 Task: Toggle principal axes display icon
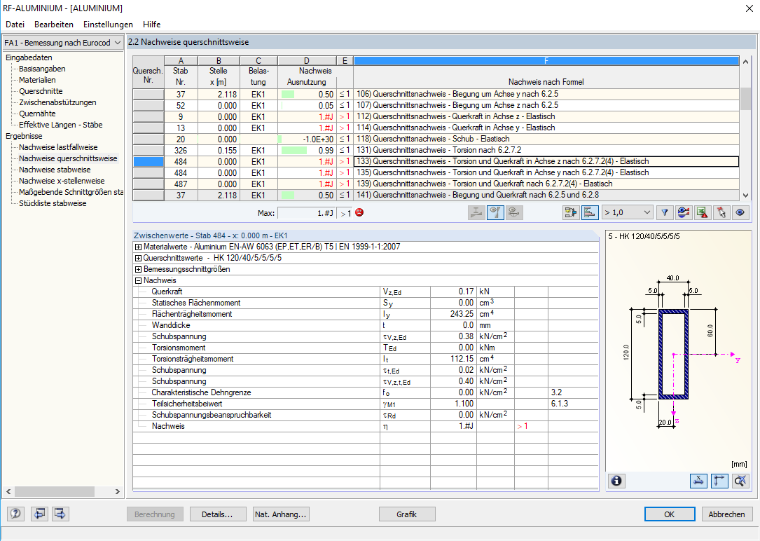tap(719, 481)
